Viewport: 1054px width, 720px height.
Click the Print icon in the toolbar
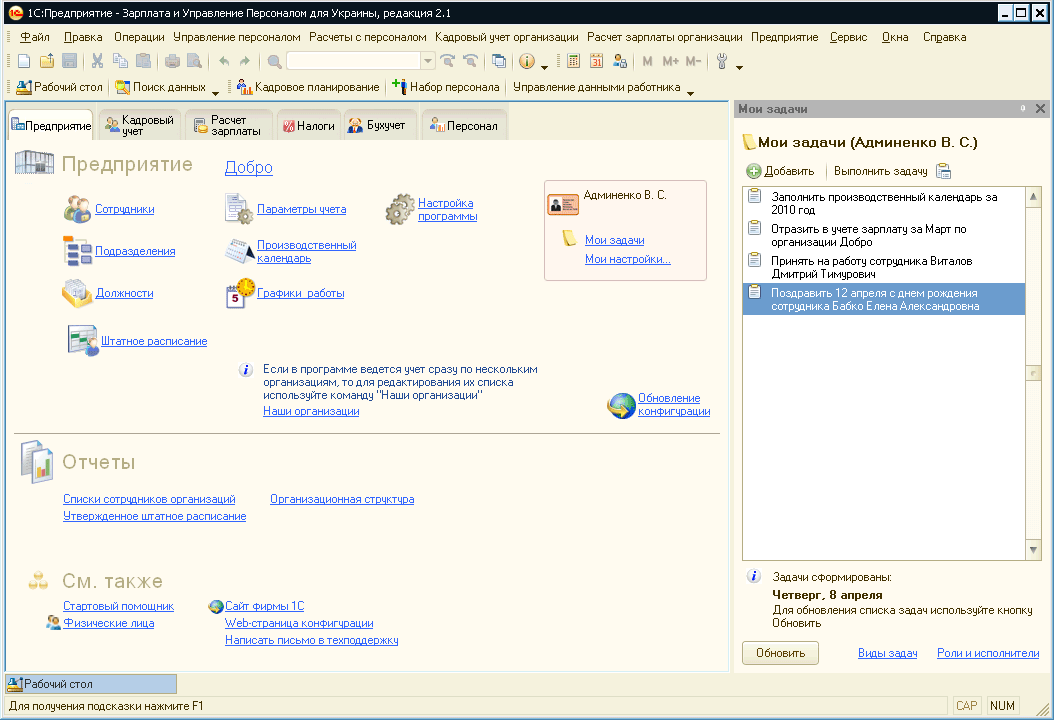pyautogui.click(x=172, y=62)
